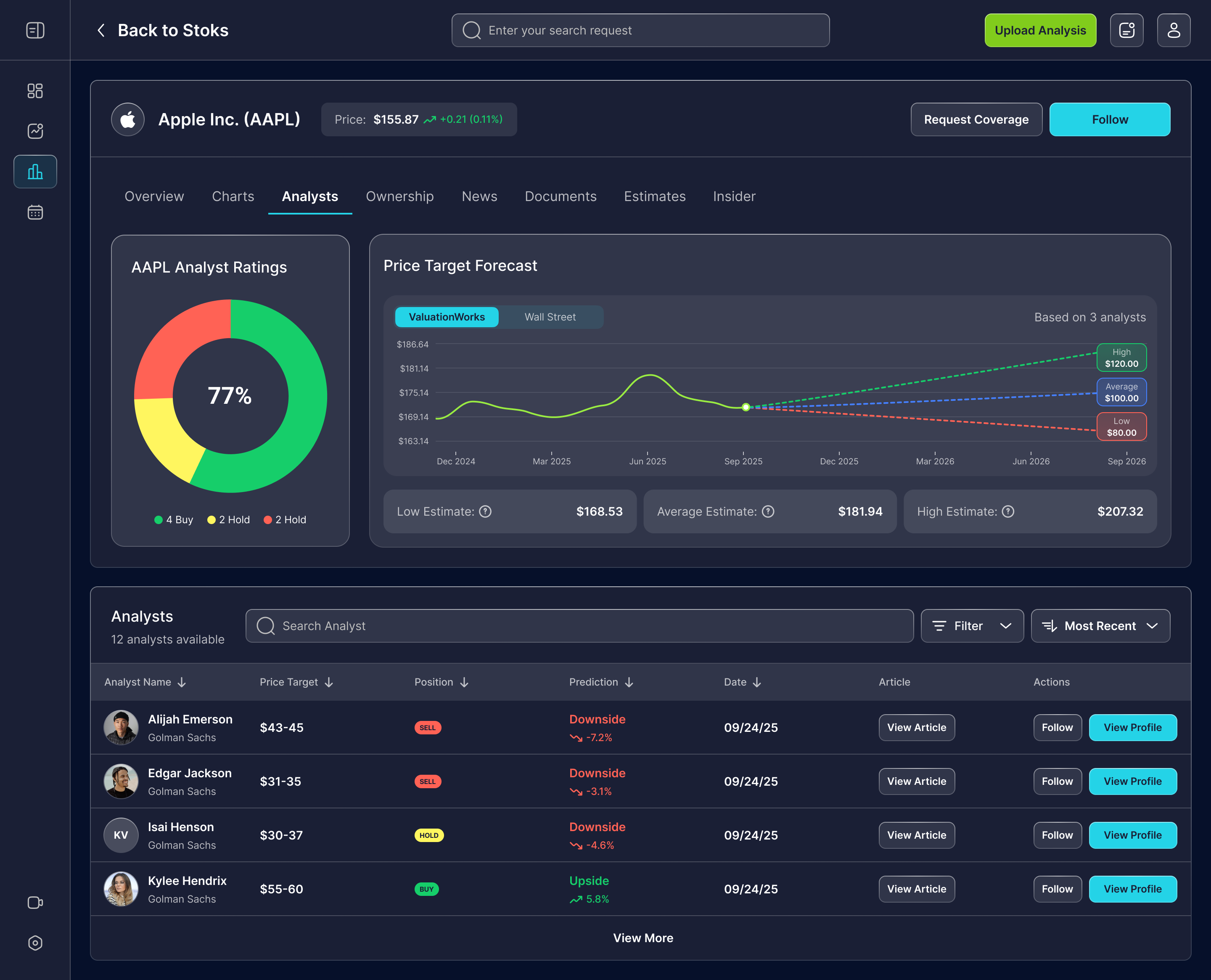Go back using the Back to Stoks chevron
The height and width of the screenshot is (980, 1211).
click(101, 30)
